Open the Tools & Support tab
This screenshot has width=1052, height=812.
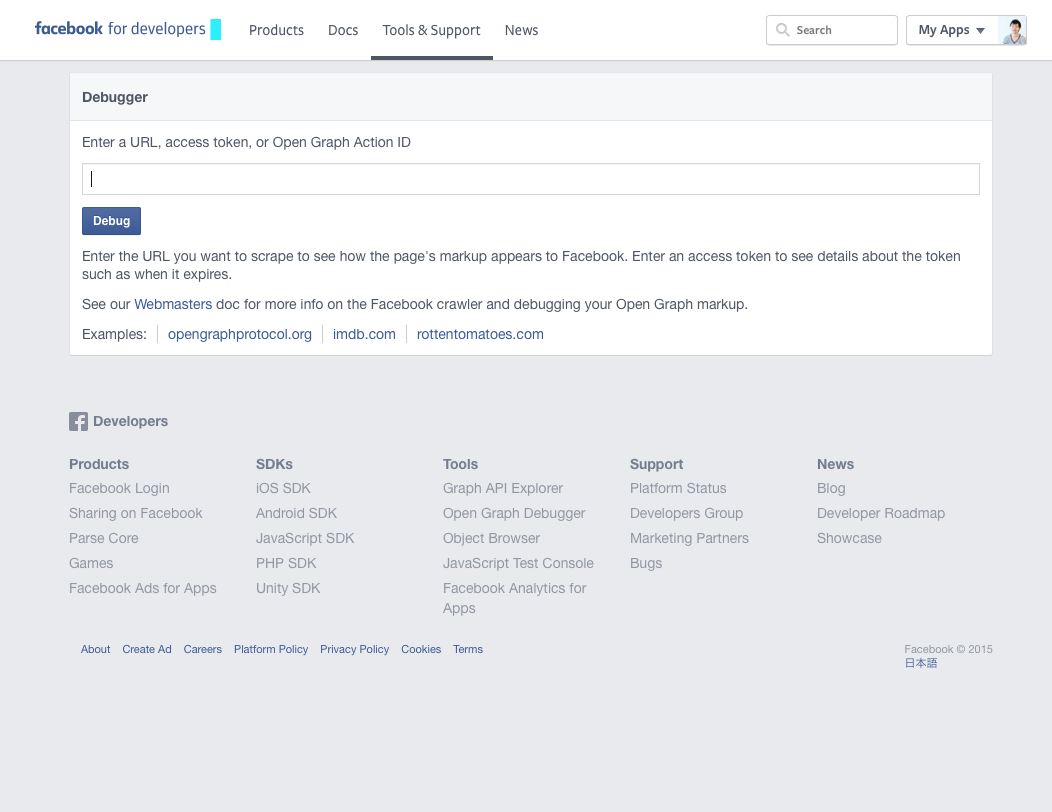(x=431, y=30)
